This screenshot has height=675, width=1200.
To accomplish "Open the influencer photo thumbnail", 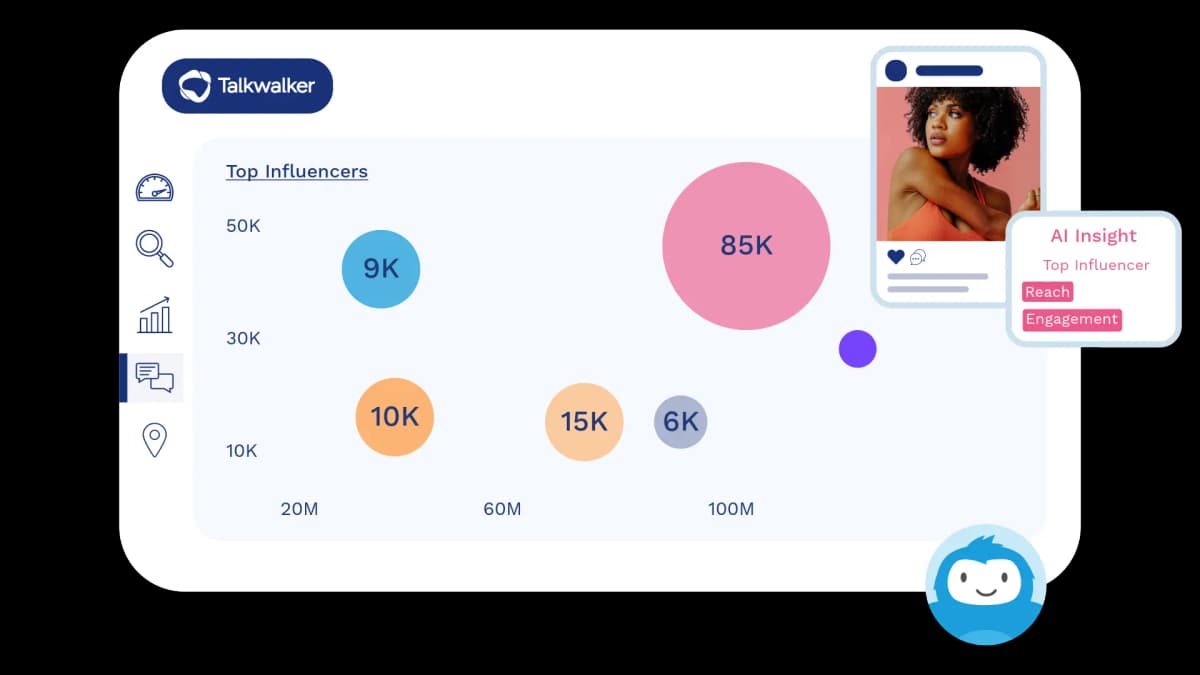I will (958, 163).
